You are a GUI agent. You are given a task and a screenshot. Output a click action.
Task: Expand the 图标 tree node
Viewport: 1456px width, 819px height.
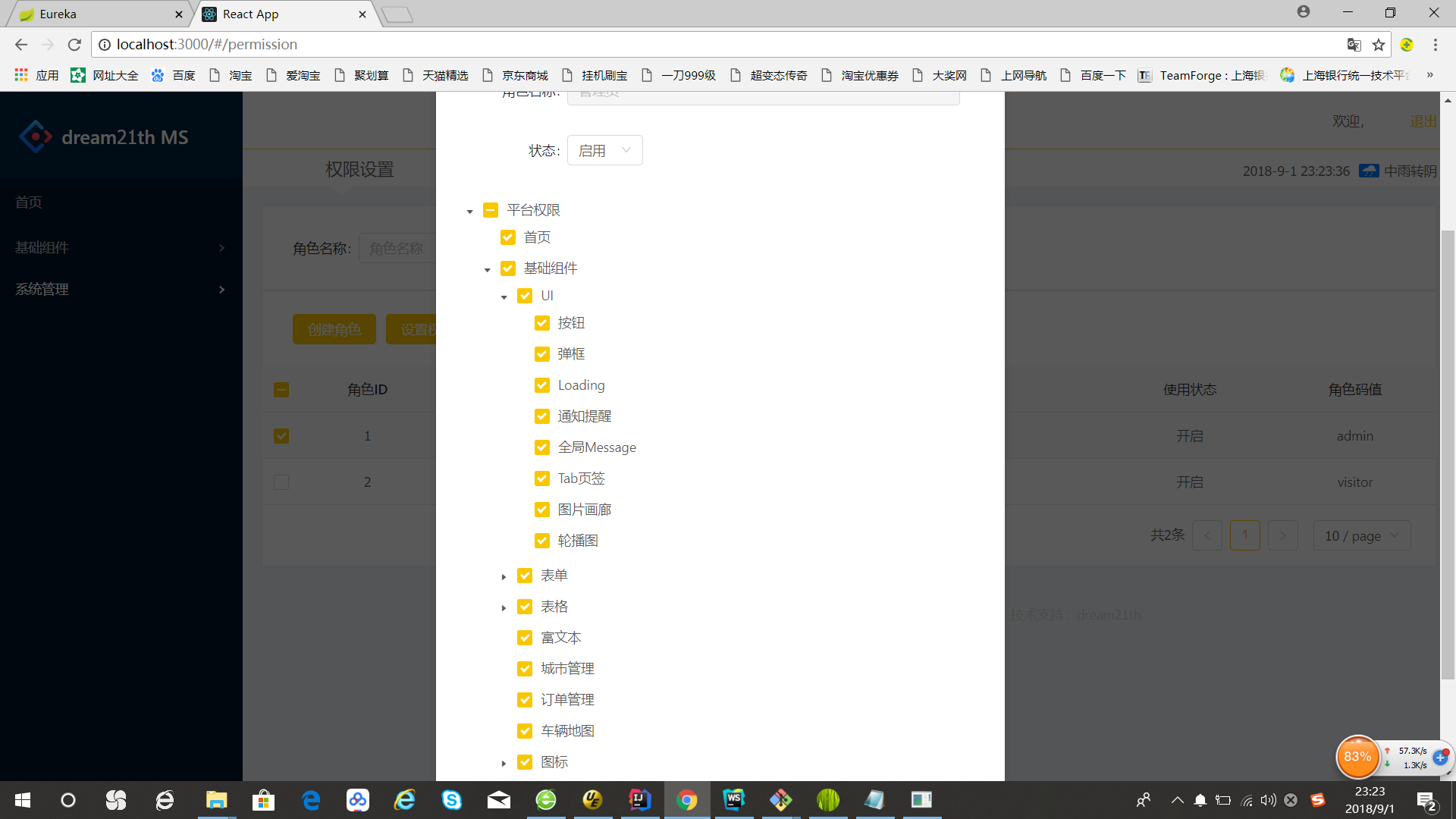click(x=504, y=764)
